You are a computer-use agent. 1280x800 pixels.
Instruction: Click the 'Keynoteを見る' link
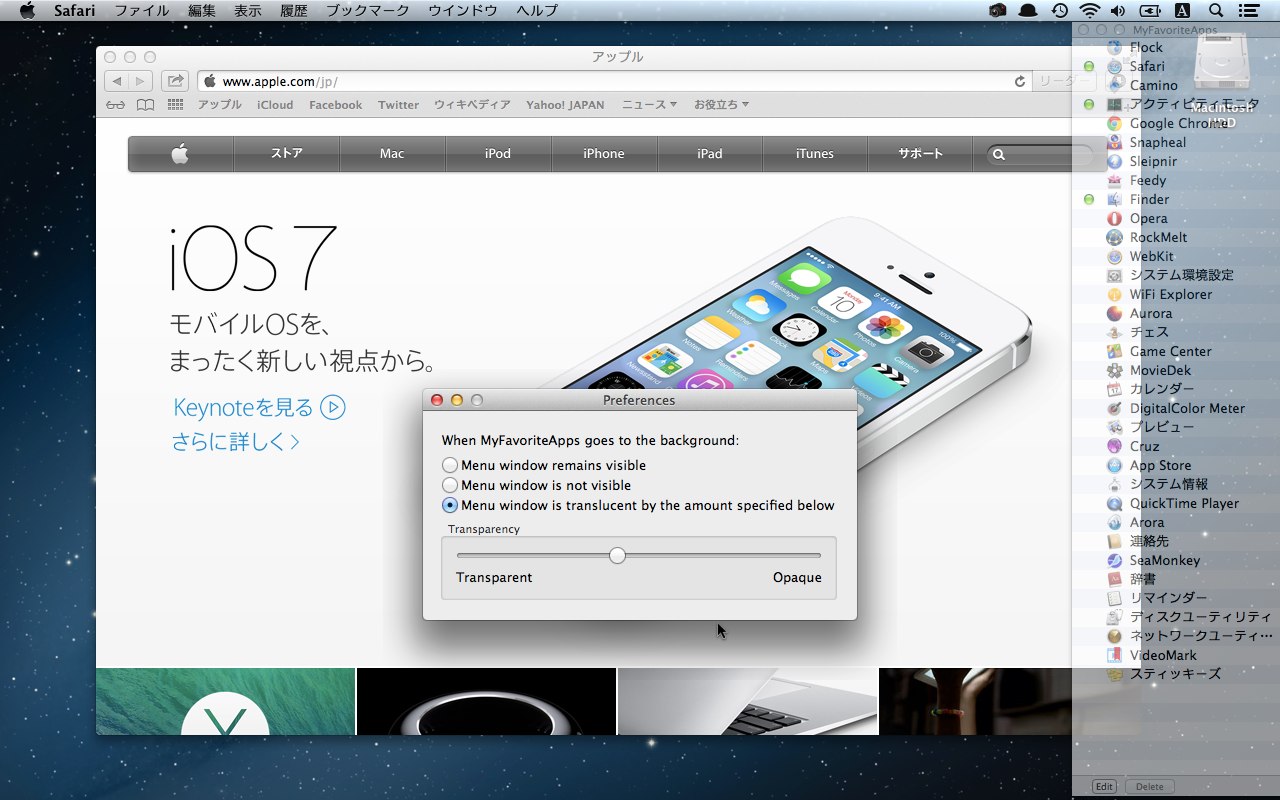(x=259, y=408)
